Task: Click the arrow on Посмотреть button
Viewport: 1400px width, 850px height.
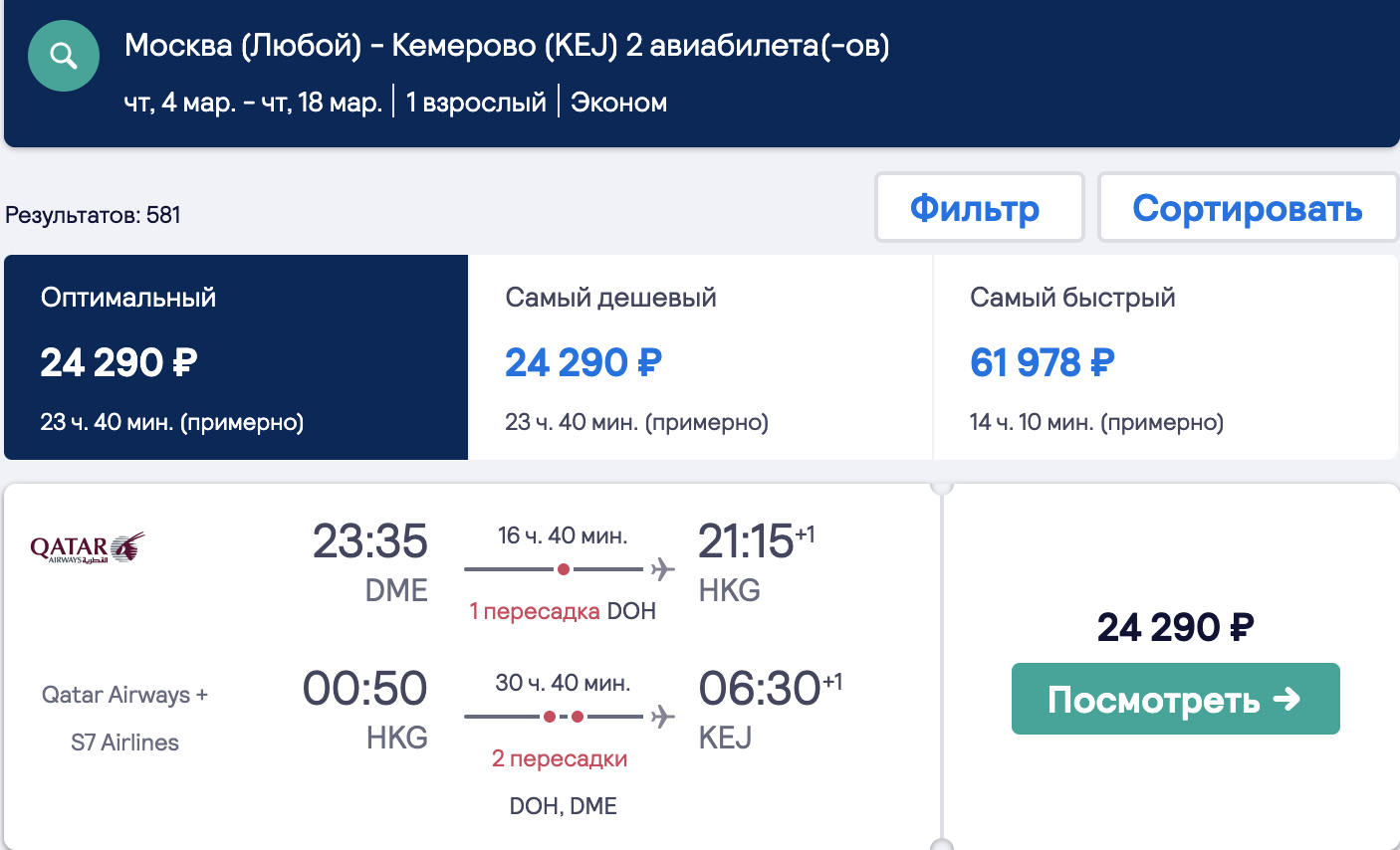Action: (1286, 699)
